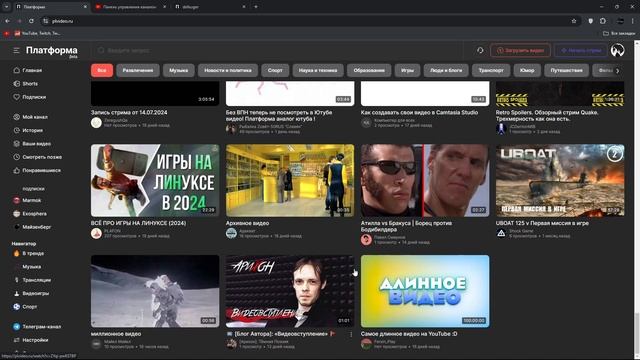The image size is (640, 360).
Task: Switch to the debugger browser tab
Action: 209,7
